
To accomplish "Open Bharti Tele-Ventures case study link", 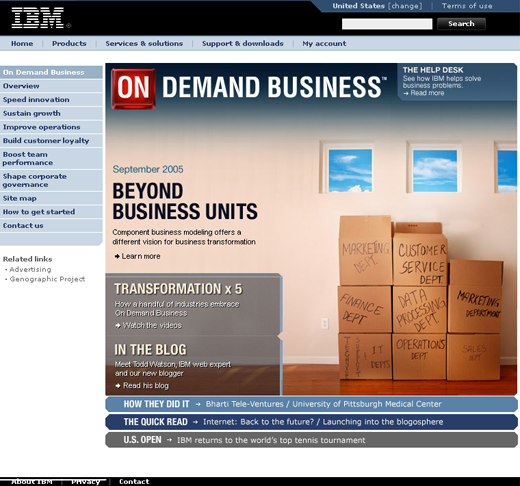I will tap(244, 404).
